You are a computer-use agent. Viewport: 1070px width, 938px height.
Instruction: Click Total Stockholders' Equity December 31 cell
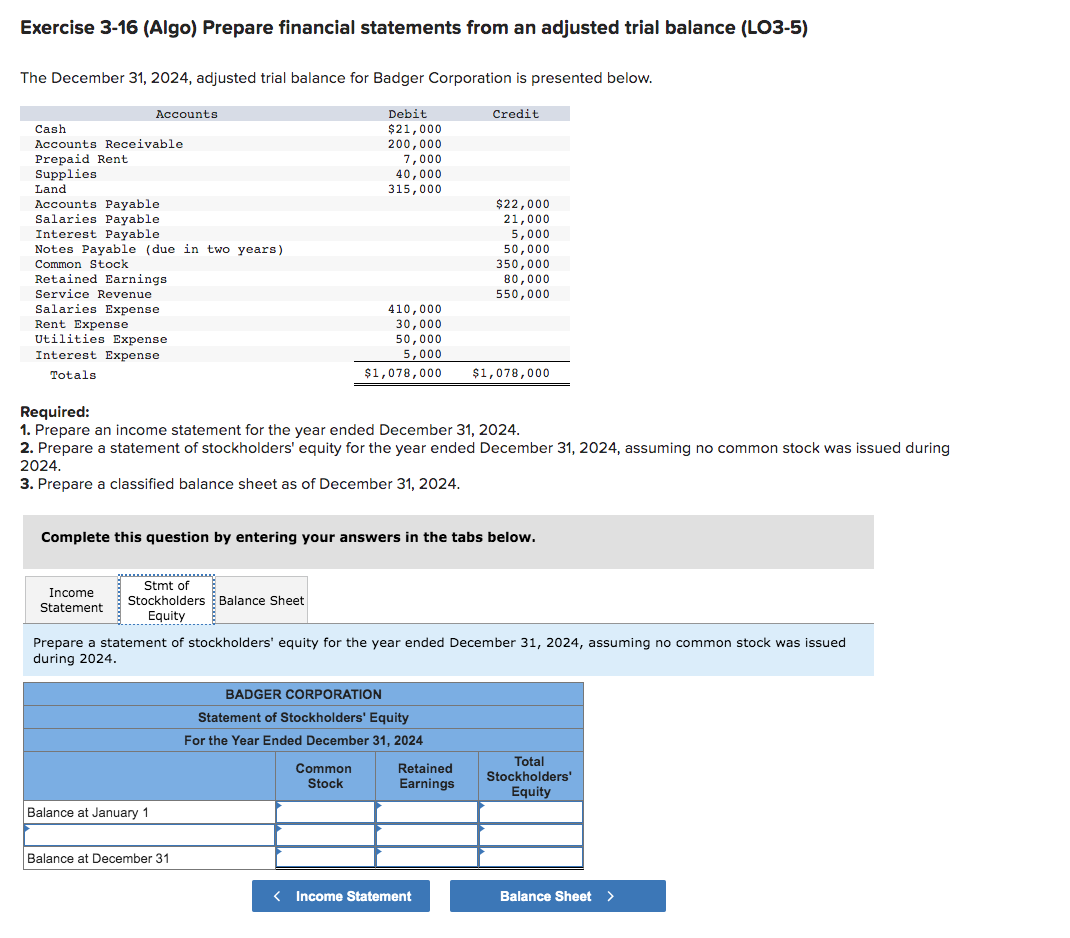click(x=530, y=857)
